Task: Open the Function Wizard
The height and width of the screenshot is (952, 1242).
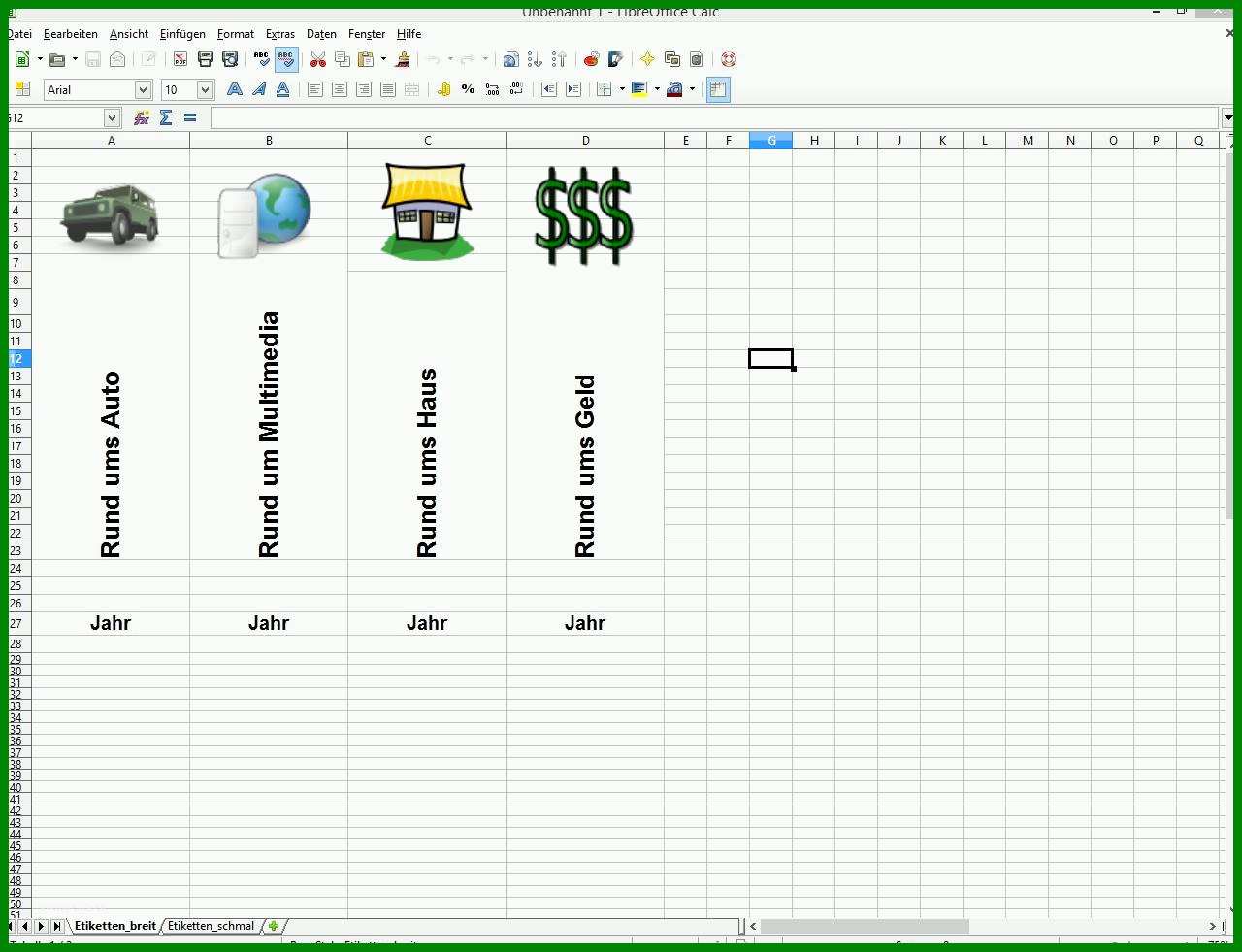Action: click(142, 117)
